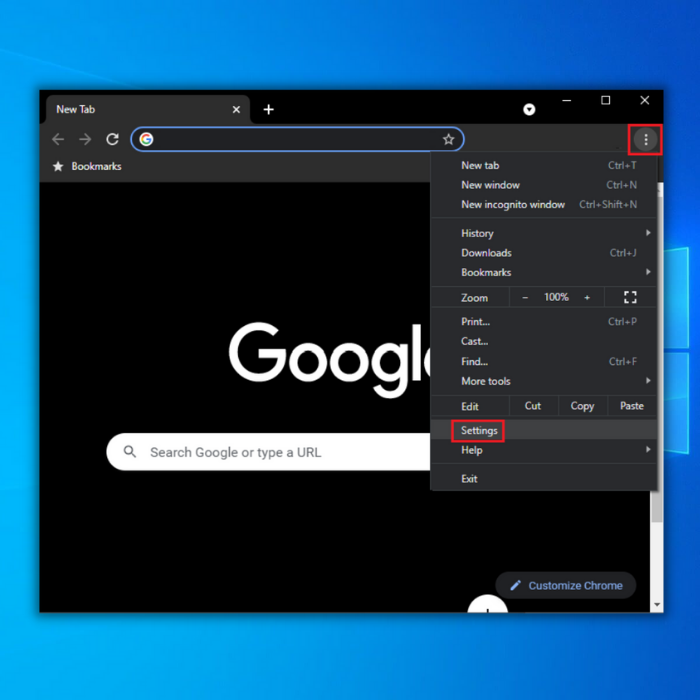
Task: Click the Google logo in address bar
Action: [x=146, y=139]
